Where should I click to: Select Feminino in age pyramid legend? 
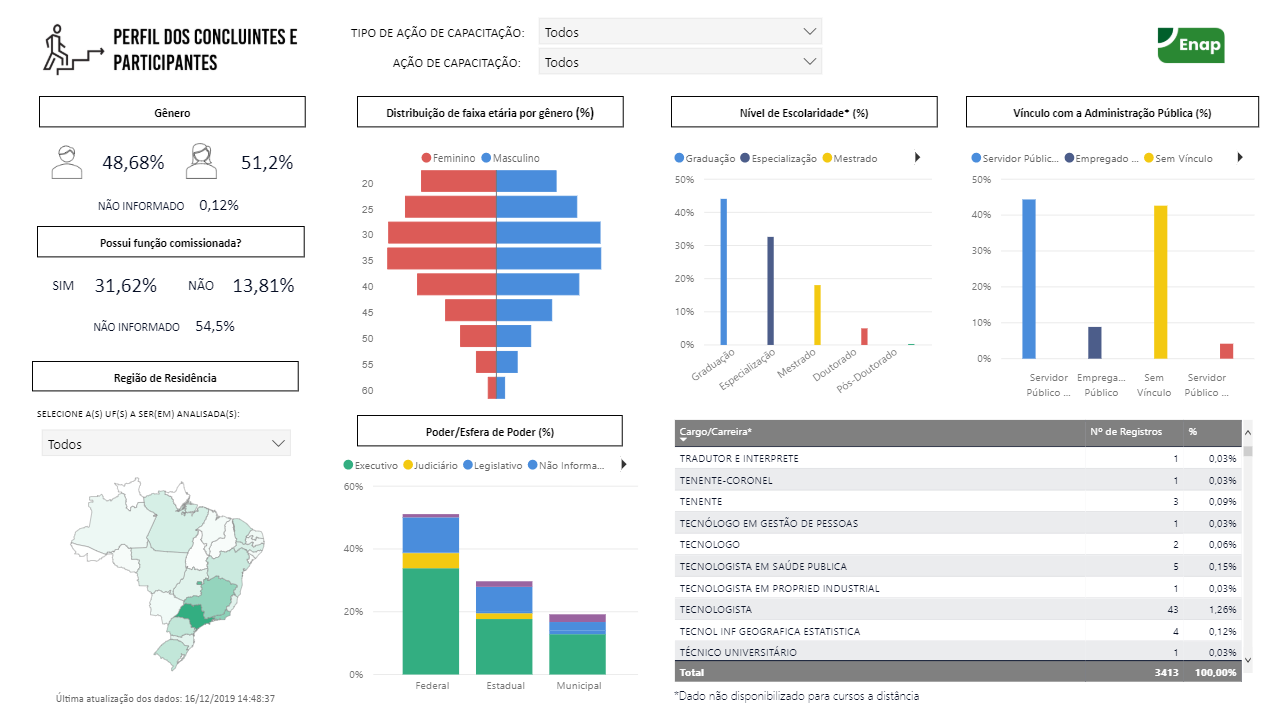[x=449, y=158]
